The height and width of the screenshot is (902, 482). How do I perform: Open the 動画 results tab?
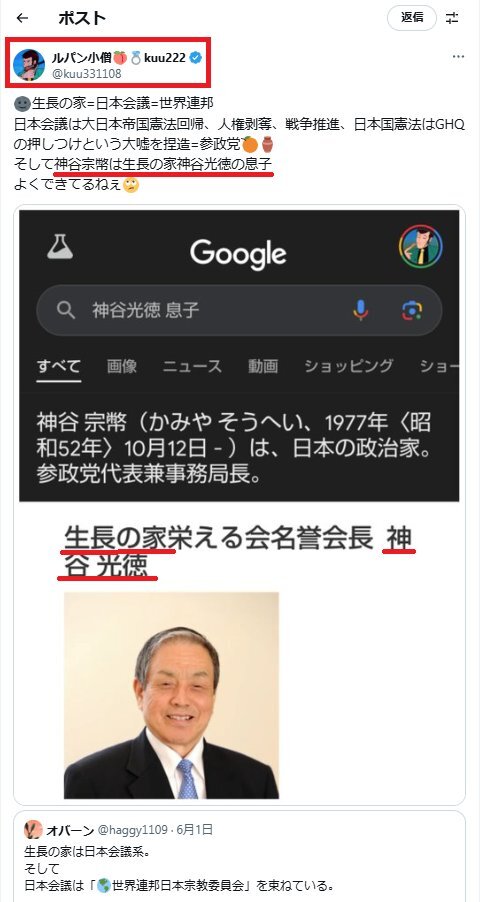tap(263, 366)
